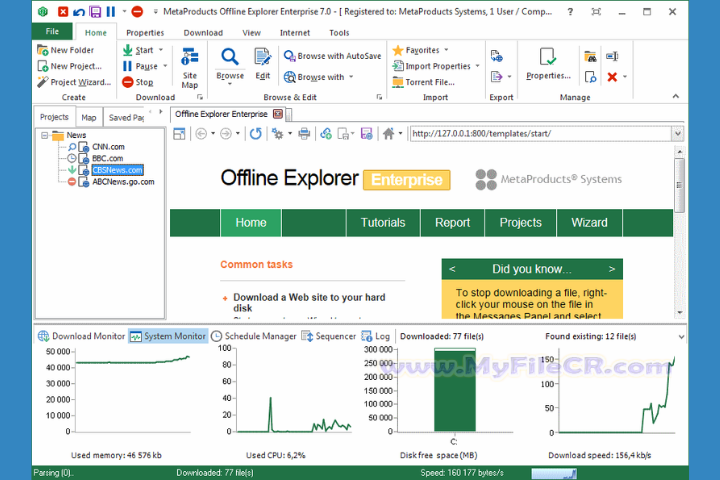
Task: Click the browser Forward arrow
Action: pyautogui.click(x=225, y=134)
